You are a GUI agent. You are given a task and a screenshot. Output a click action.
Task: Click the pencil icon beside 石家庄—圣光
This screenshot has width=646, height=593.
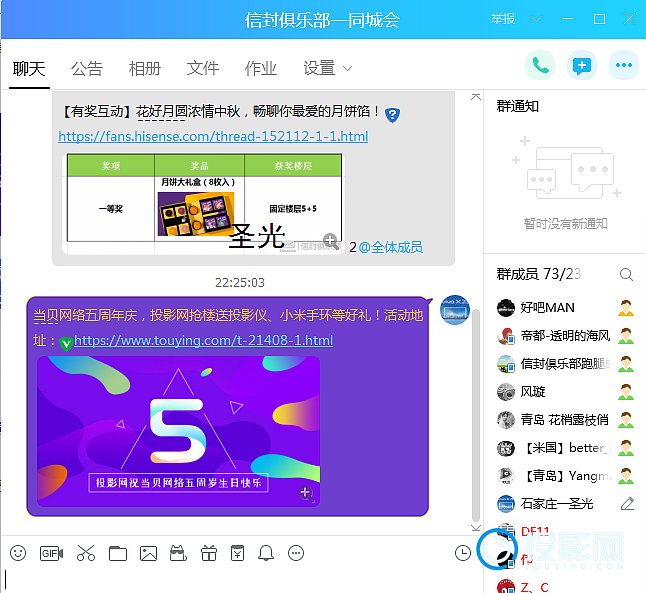click(x=627, y=504)
